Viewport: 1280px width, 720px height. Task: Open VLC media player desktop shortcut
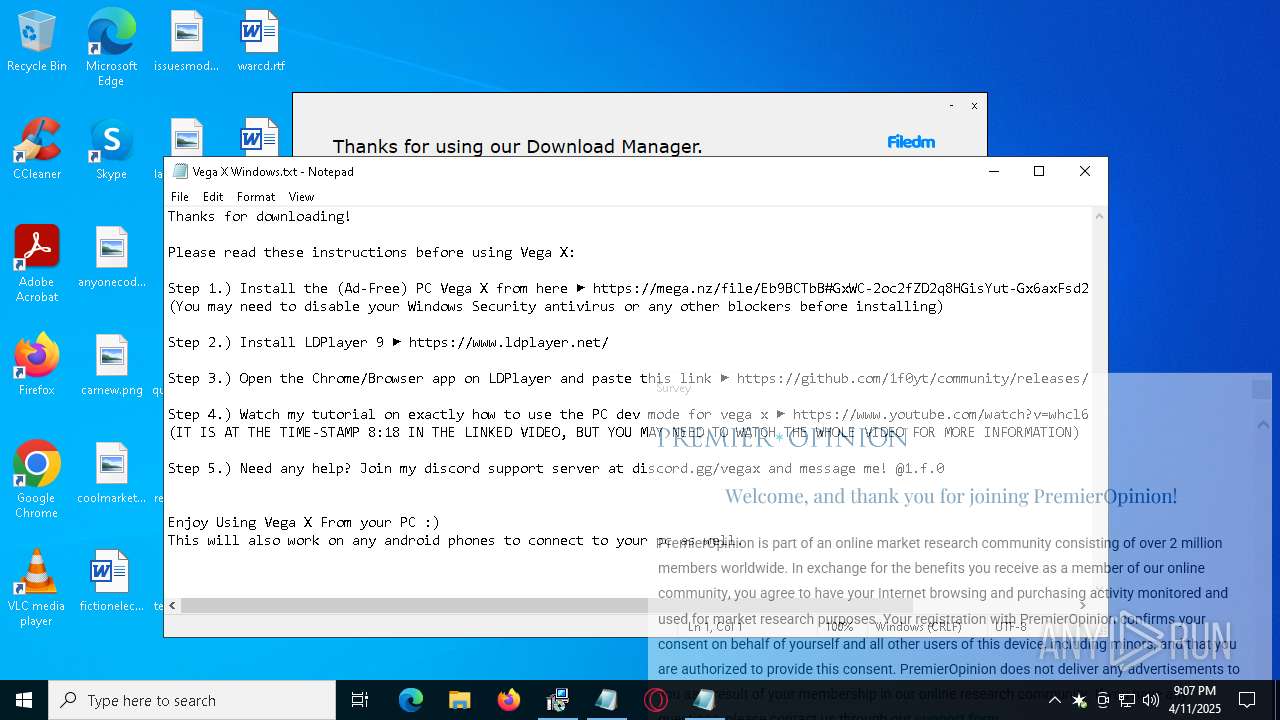pos(37,588)
